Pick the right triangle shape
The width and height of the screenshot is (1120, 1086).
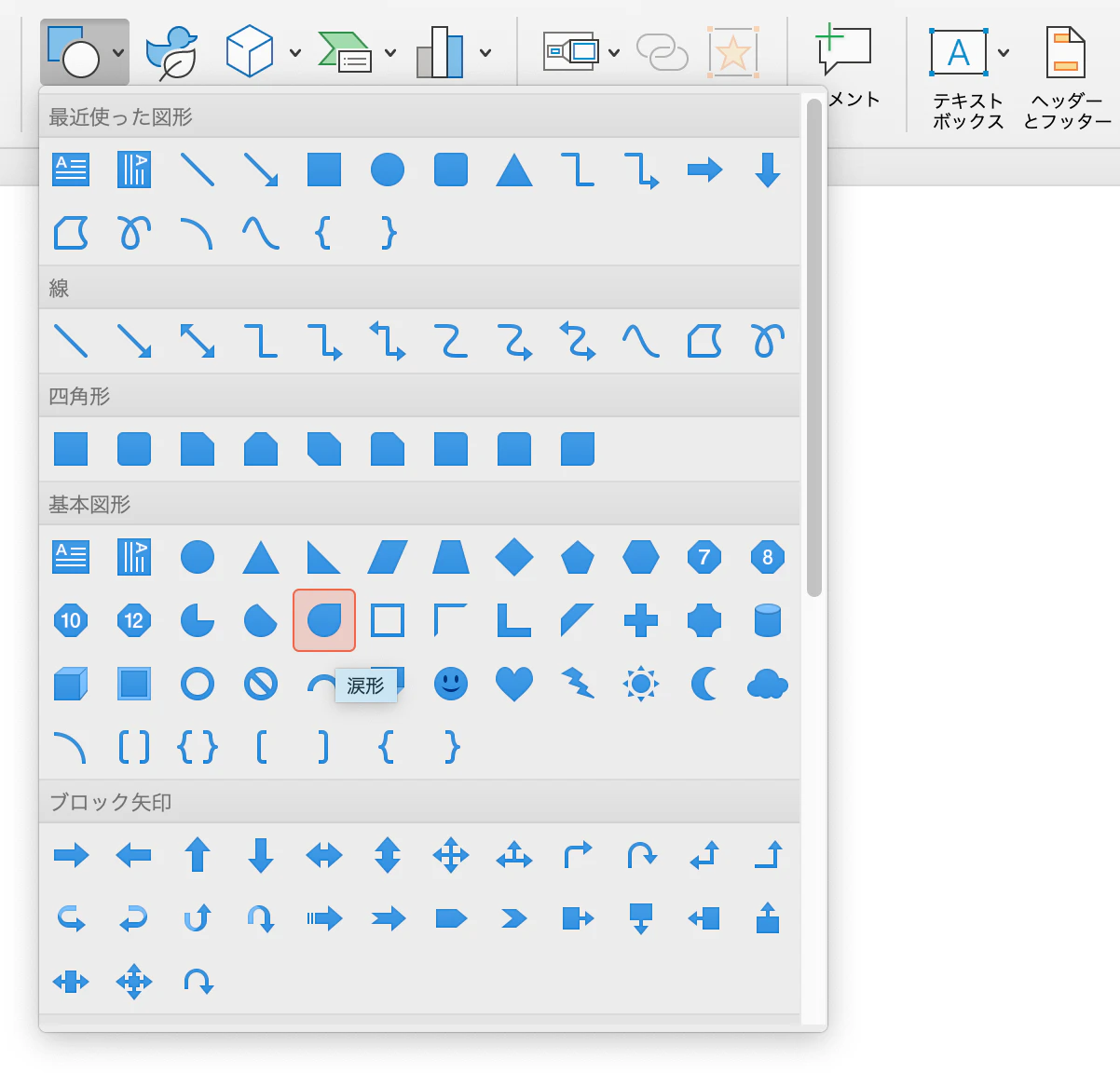click(x=323, y=557)
